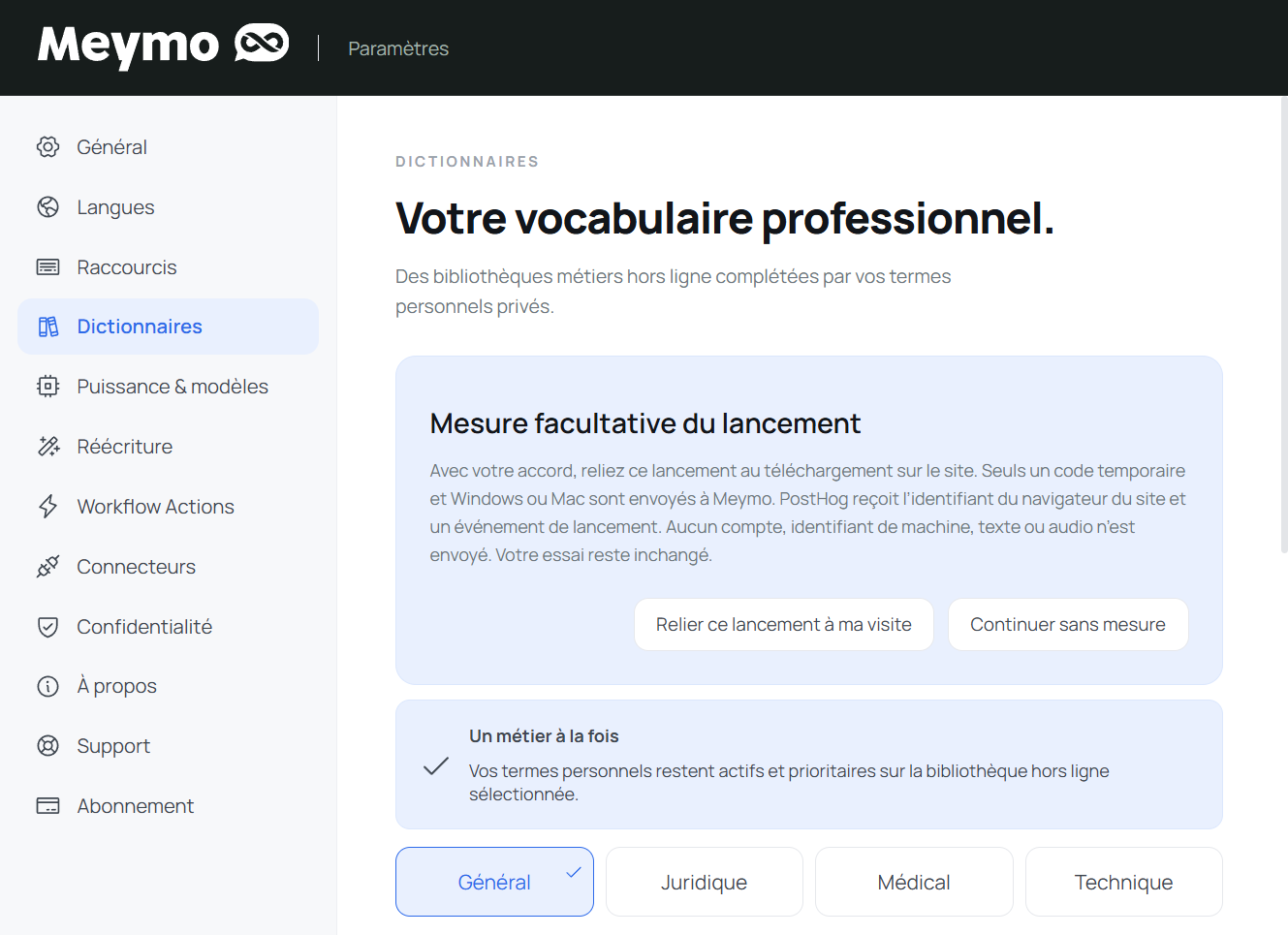Open the Langues settings section
Screen dimensions: 1288x935
click(168, 207)
